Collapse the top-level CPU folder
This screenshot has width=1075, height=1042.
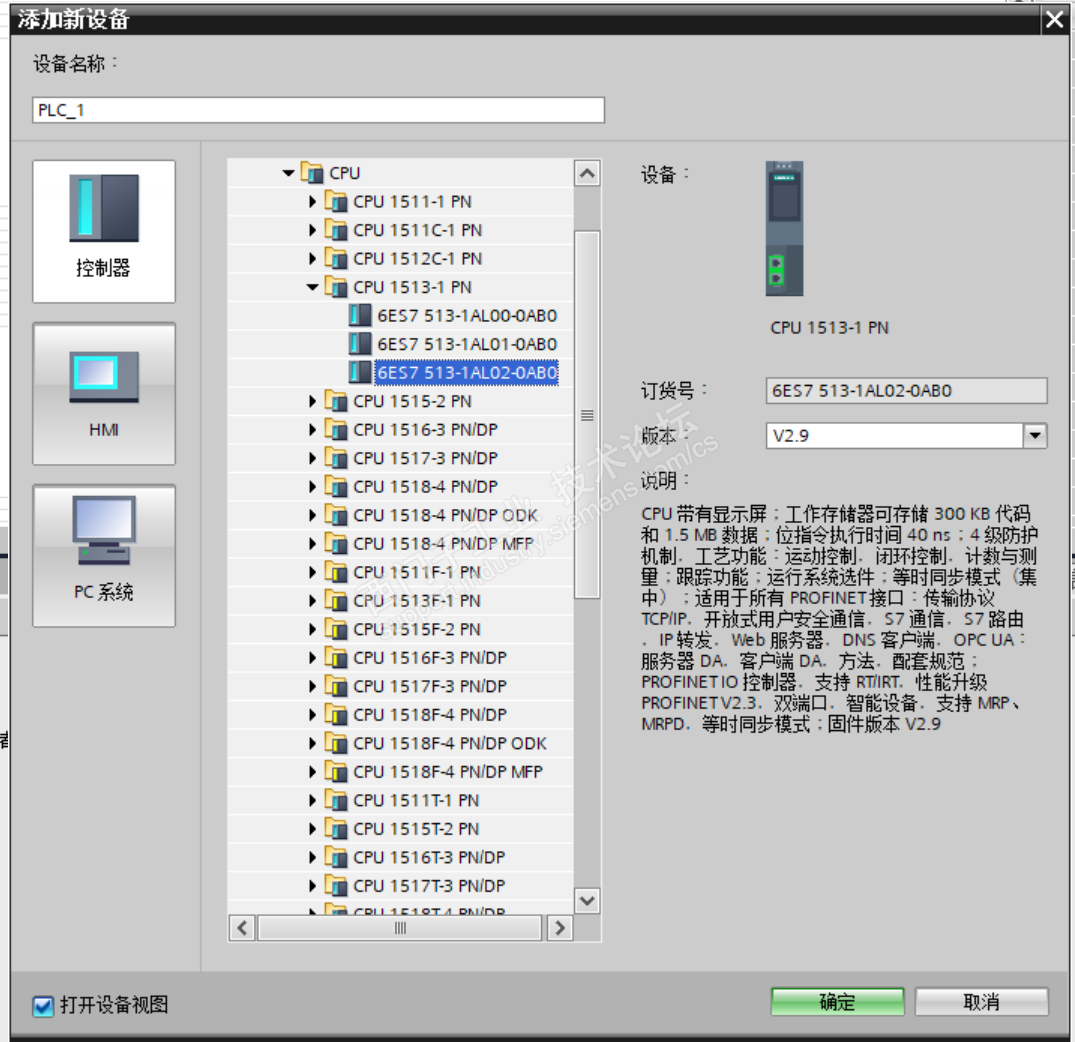click(289, 173)
